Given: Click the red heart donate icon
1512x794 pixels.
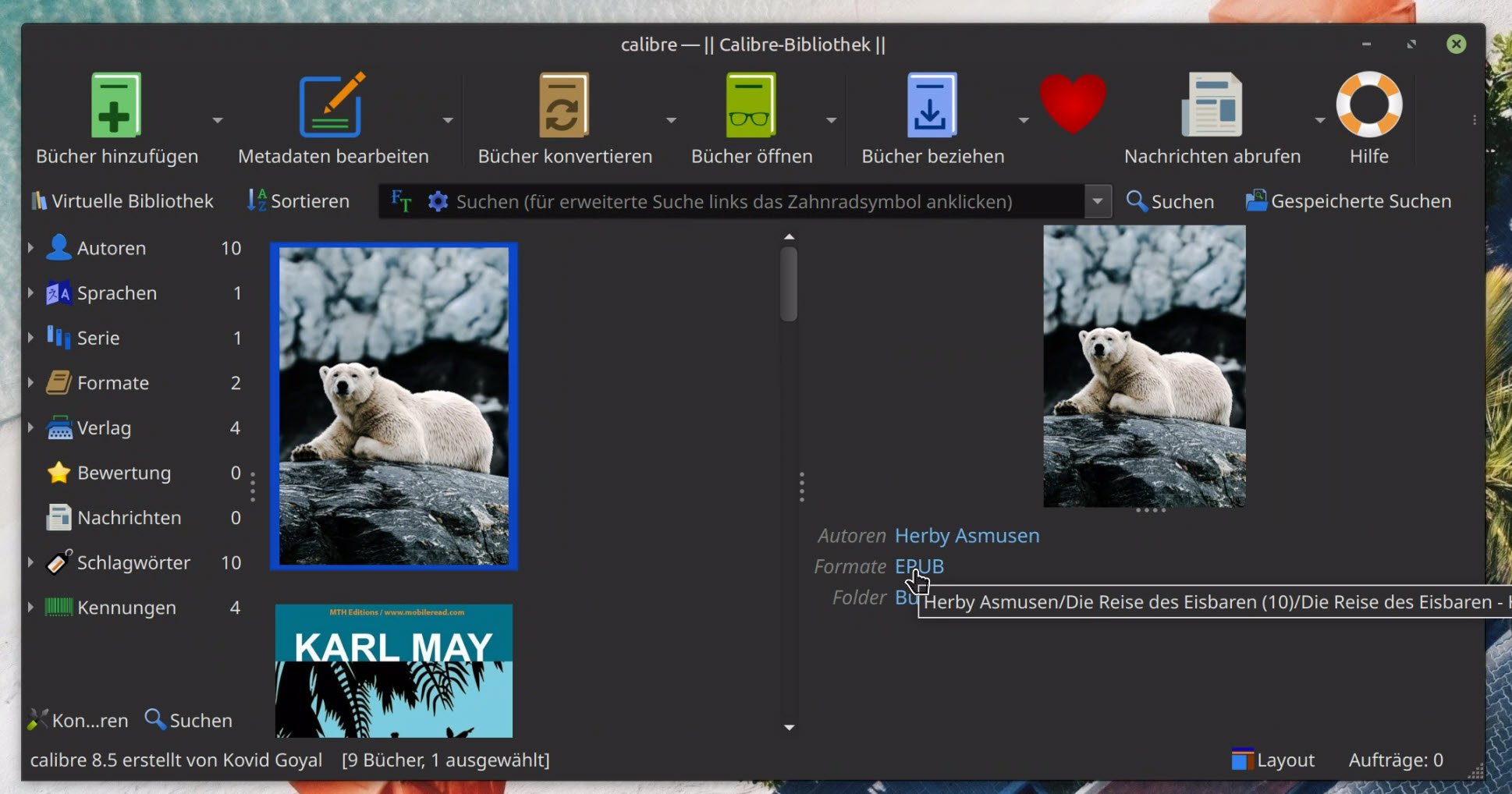Looking at the screenshot, I should click(x=1073, y=104).
